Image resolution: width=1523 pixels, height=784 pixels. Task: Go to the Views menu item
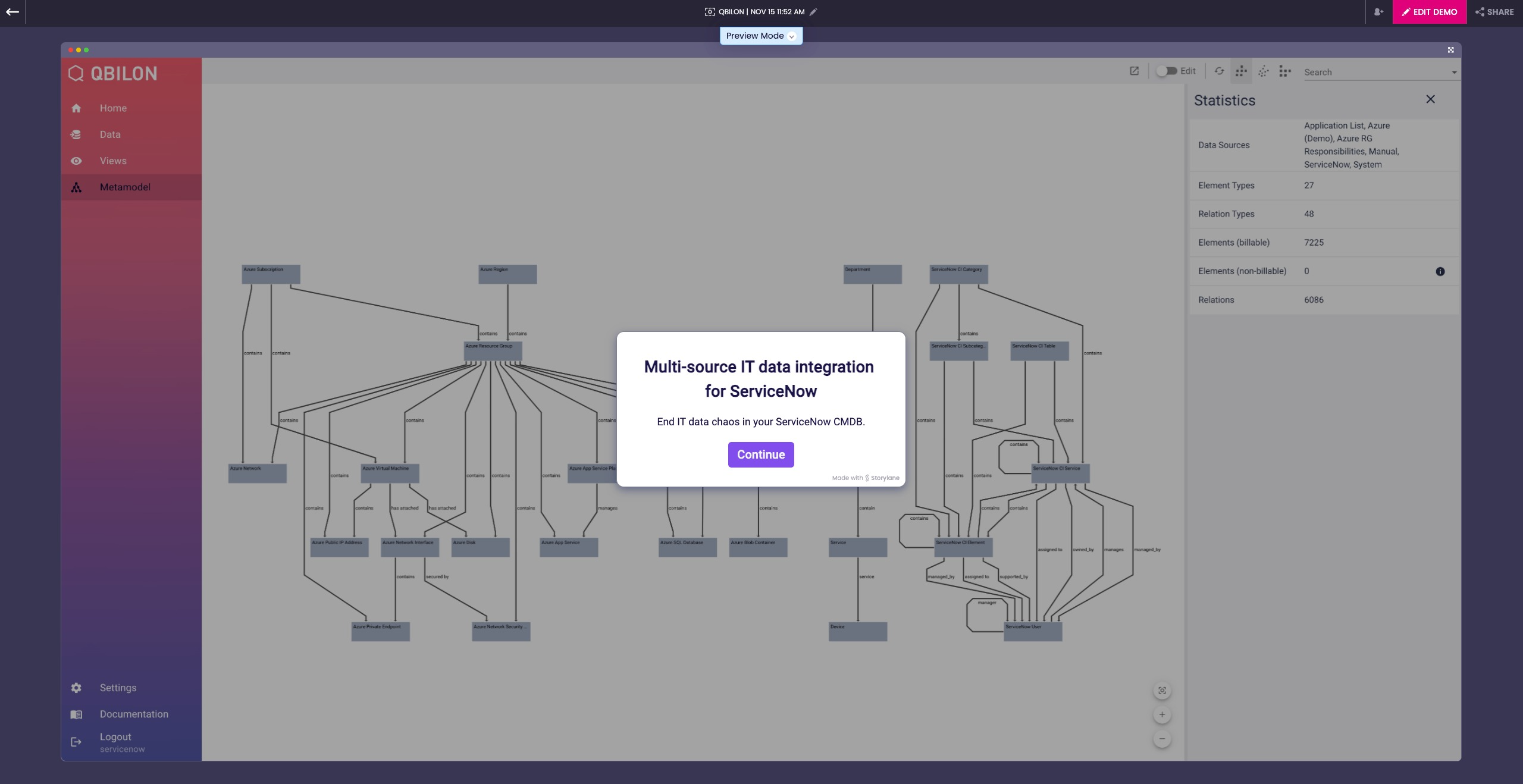pos(113,161)
